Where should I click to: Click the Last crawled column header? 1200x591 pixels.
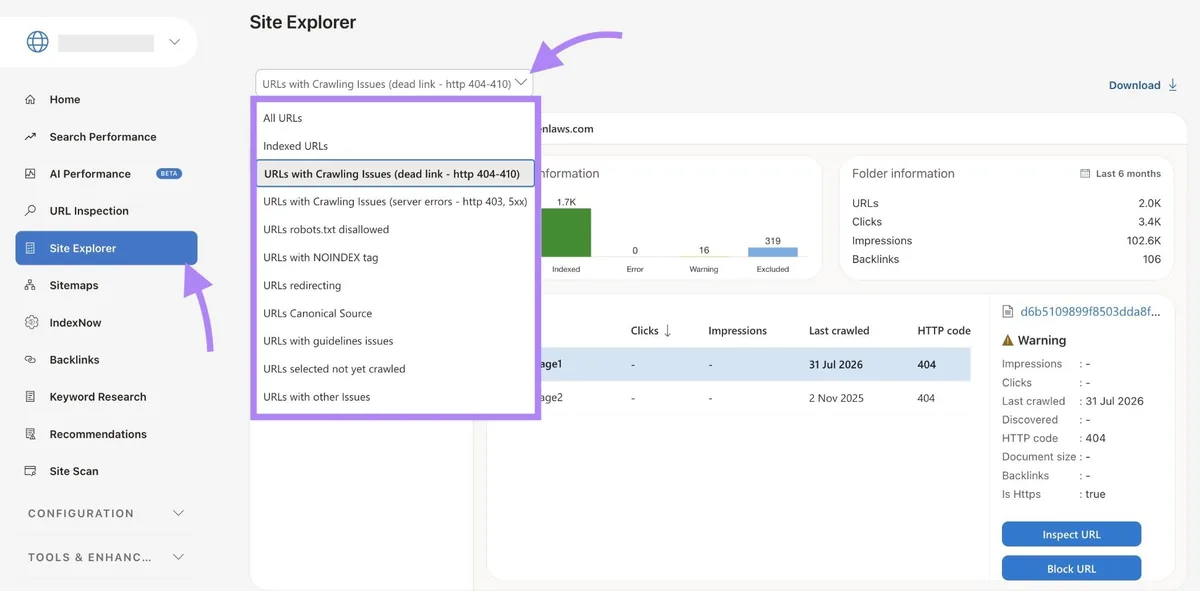[x=839, y=331]
